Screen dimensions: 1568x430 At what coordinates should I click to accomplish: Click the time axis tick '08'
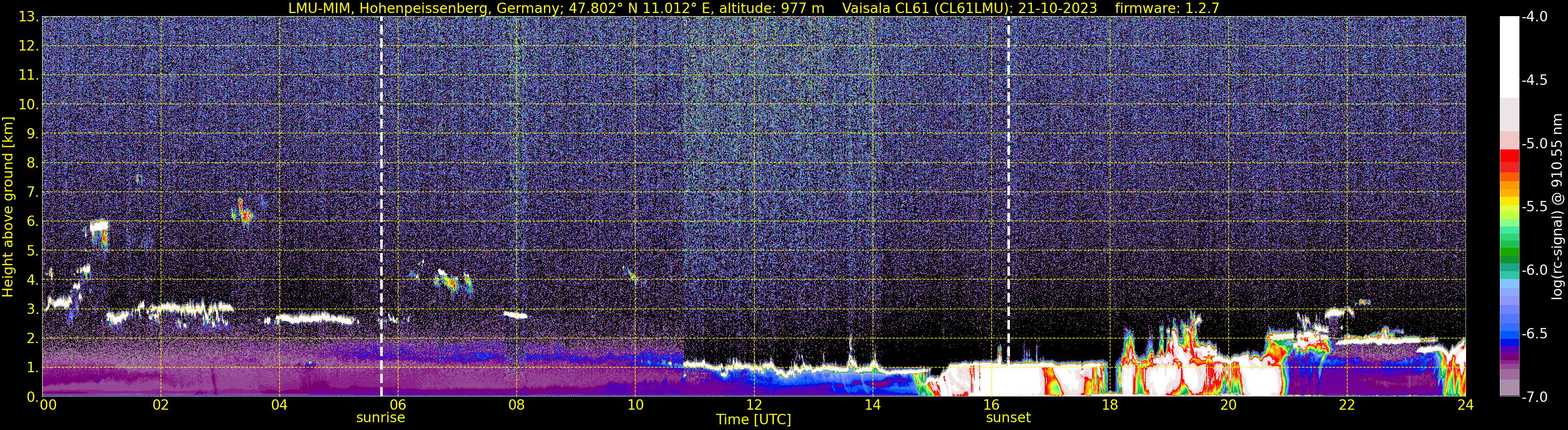pyautogui.click(x=517, y=405)
